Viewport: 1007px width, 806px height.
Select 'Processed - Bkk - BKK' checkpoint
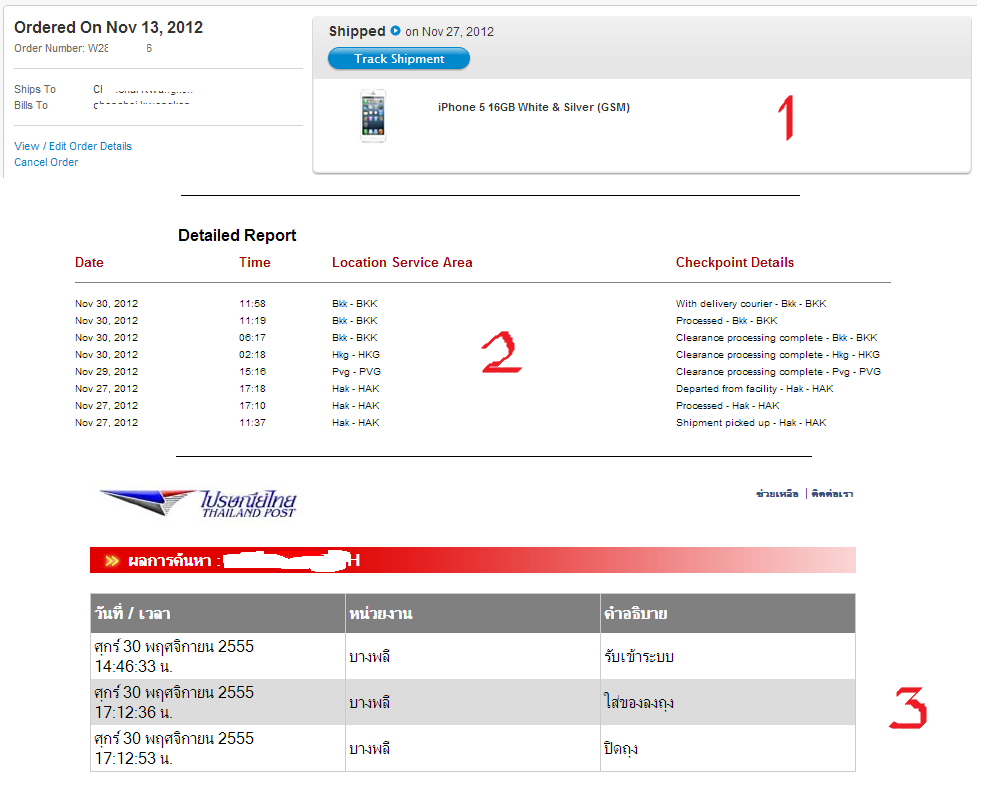tap(726, 320)
